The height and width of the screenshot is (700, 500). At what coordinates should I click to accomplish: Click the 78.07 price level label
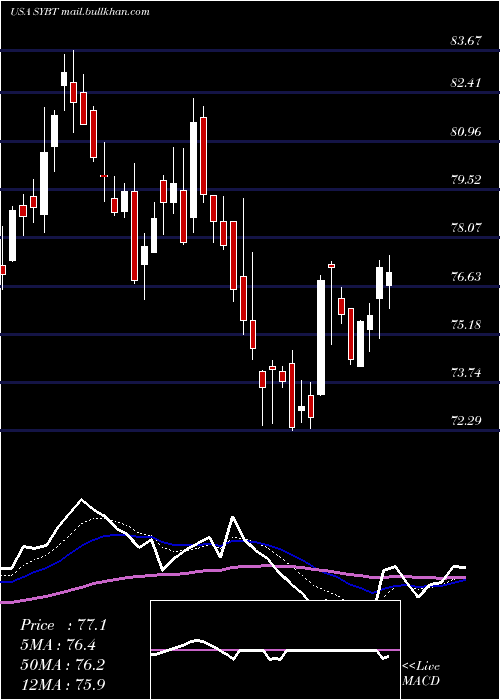[466, 228]
